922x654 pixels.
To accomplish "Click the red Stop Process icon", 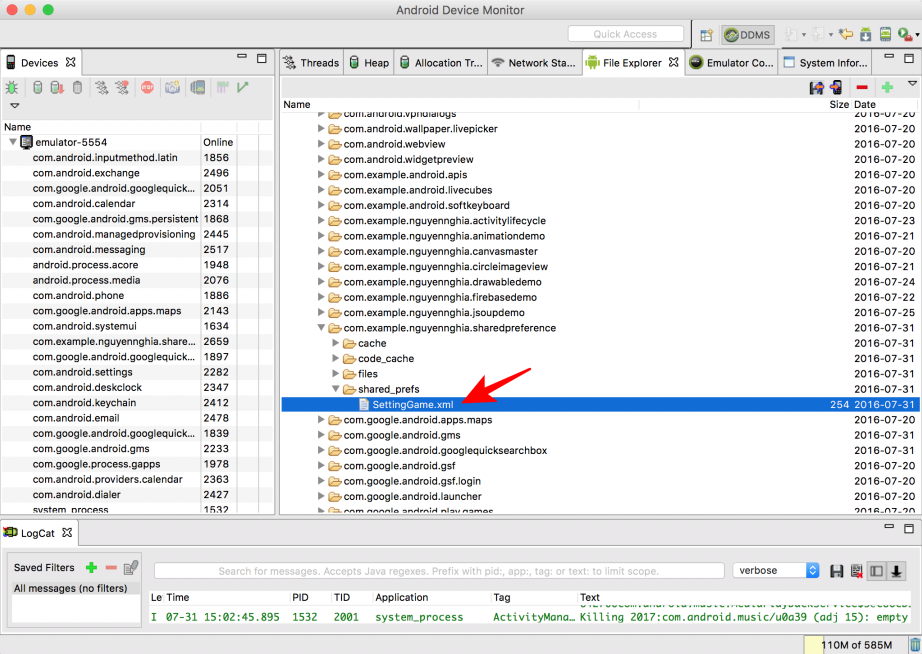I will point(147,88).
